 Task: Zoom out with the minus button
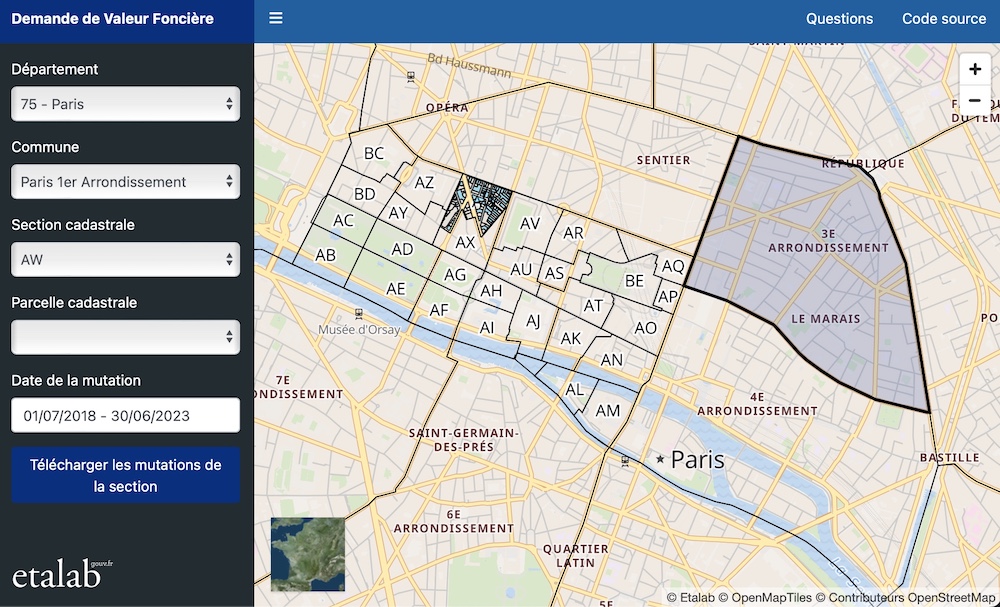(x=975, y=100)
